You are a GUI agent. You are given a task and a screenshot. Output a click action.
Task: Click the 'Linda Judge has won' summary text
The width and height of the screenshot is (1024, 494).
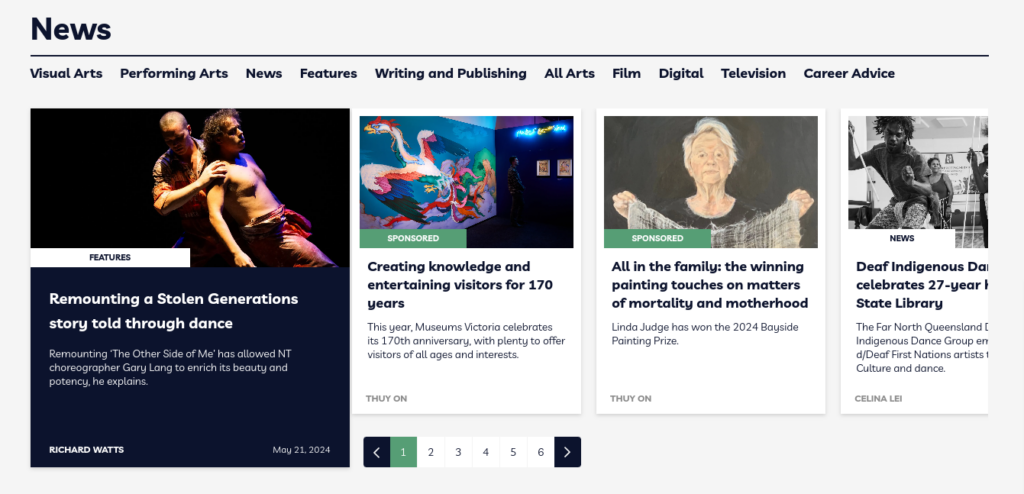click(705, 334)
